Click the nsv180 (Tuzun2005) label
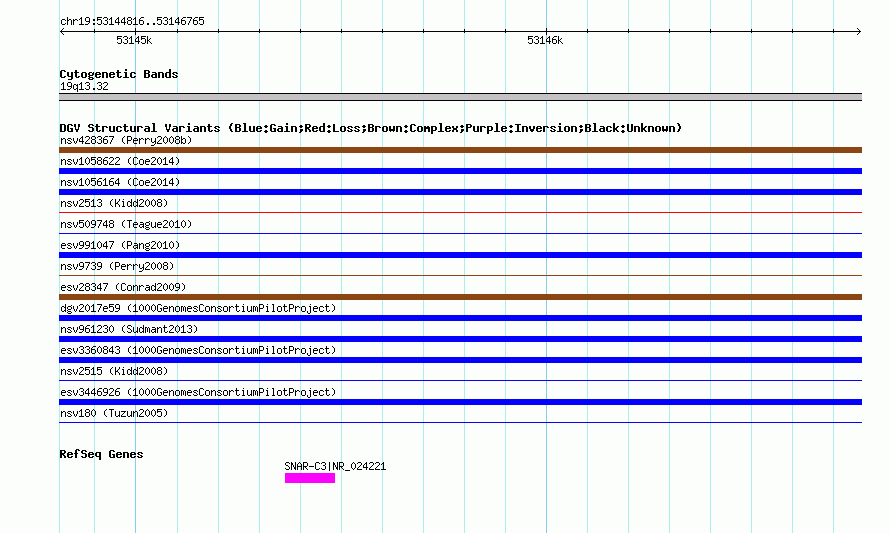890x533 pixels. click(x=114, y=413)
